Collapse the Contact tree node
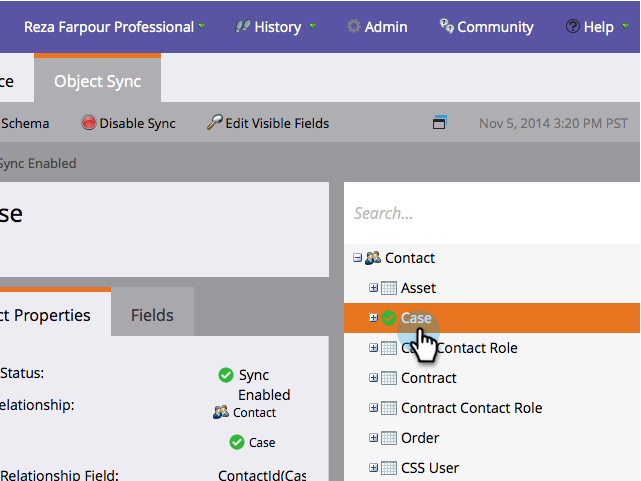Screen dimensions: 641x481 point(357,258)
